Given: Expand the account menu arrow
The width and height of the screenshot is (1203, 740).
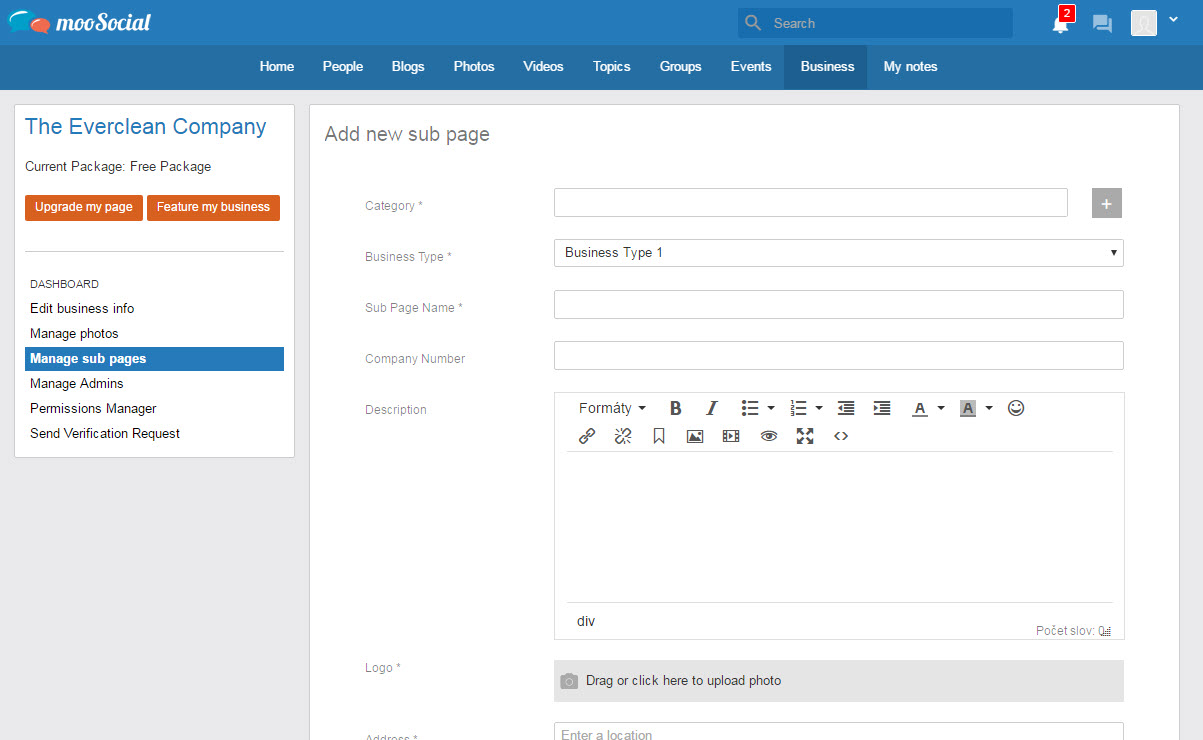Looking at the screenshot, I should pos(1173,19).
